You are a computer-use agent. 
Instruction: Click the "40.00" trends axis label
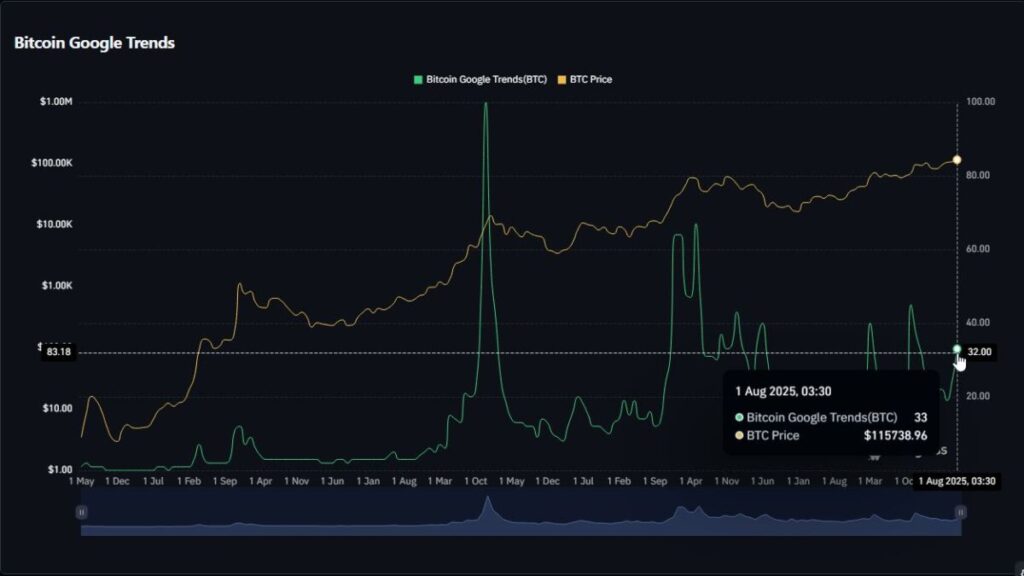coord(978,323)
